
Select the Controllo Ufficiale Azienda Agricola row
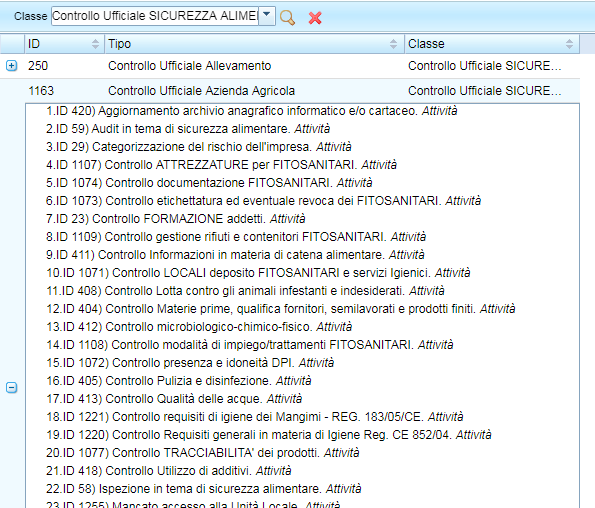coord(290,91)
